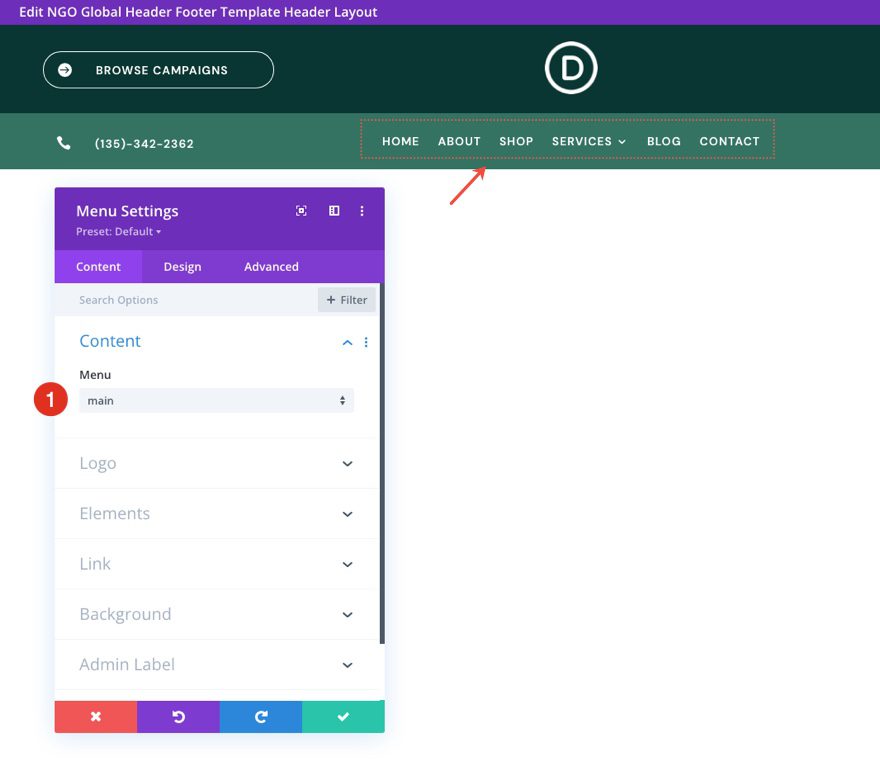Redo the last change in Menu Settings

(260, 716)
